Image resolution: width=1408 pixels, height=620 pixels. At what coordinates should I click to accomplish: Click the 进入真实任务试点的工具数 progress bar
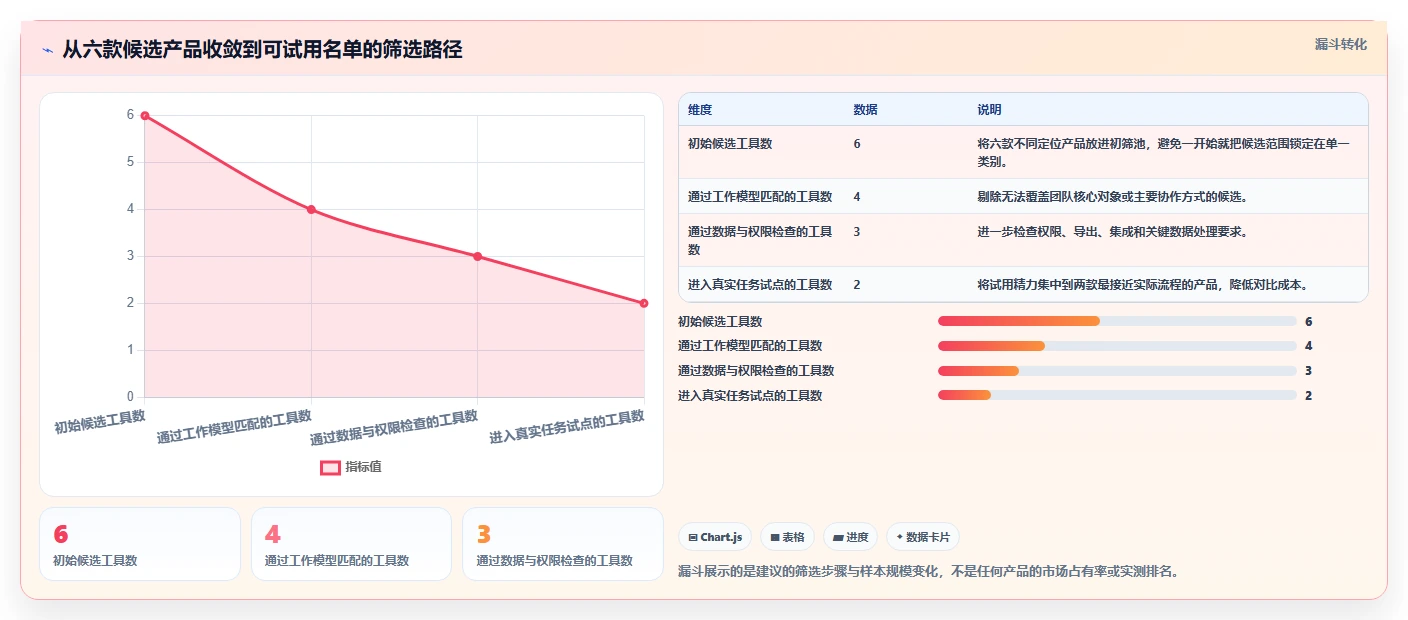point(1117,396)
